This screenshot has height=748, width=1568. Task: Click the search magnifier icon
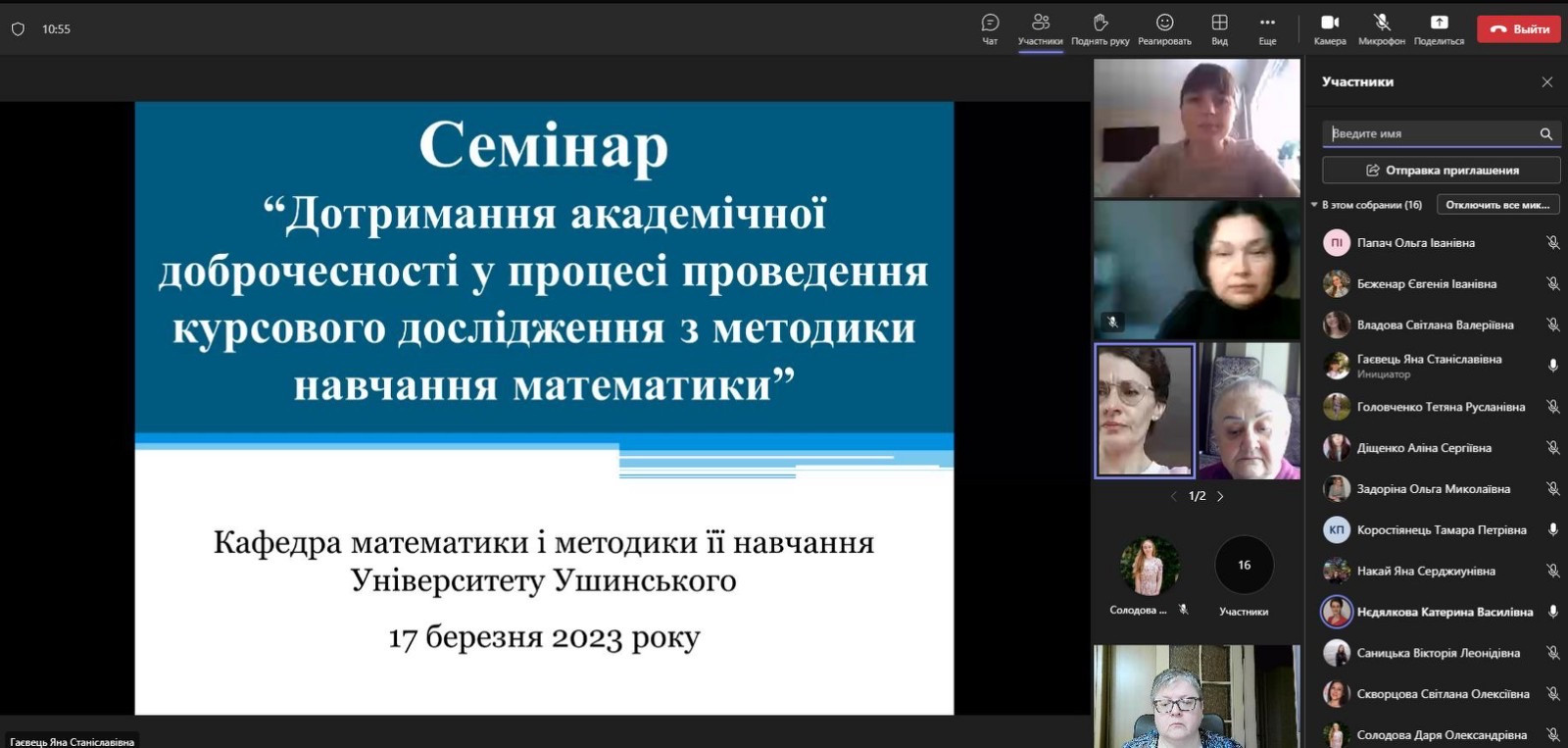point(1545,134)
